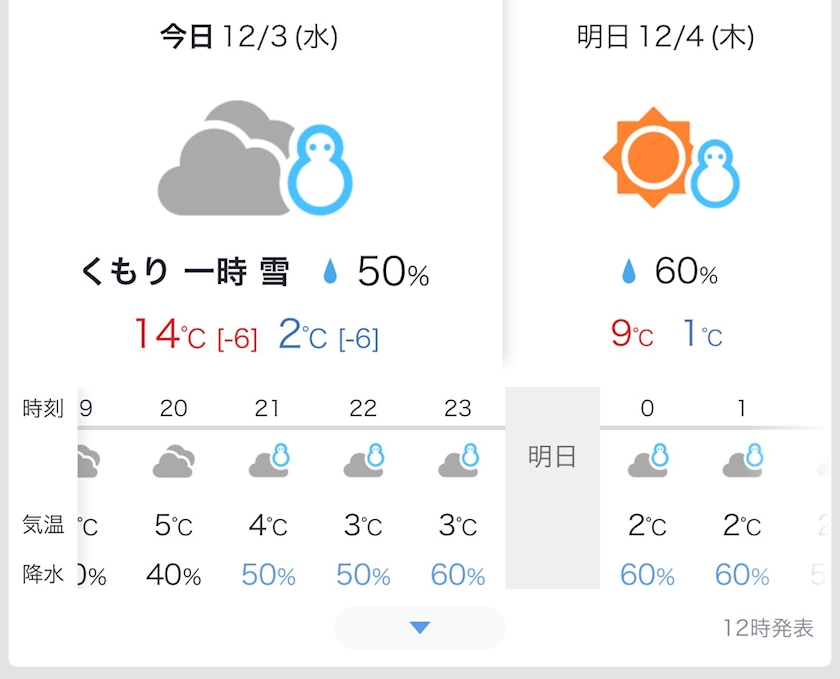The image size is (840, 679).
Task: Click the 21 o'clock cloud-snow icon
Action: pyautogui.click(x=268, y=461)
